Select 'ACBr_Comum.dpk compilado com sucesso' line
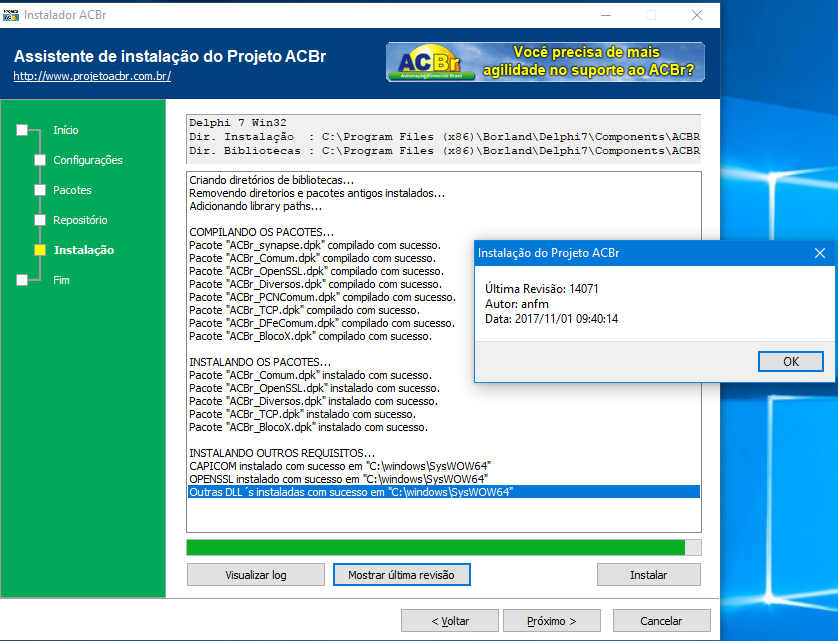The image size is (838, 641). tap(312, 258)
